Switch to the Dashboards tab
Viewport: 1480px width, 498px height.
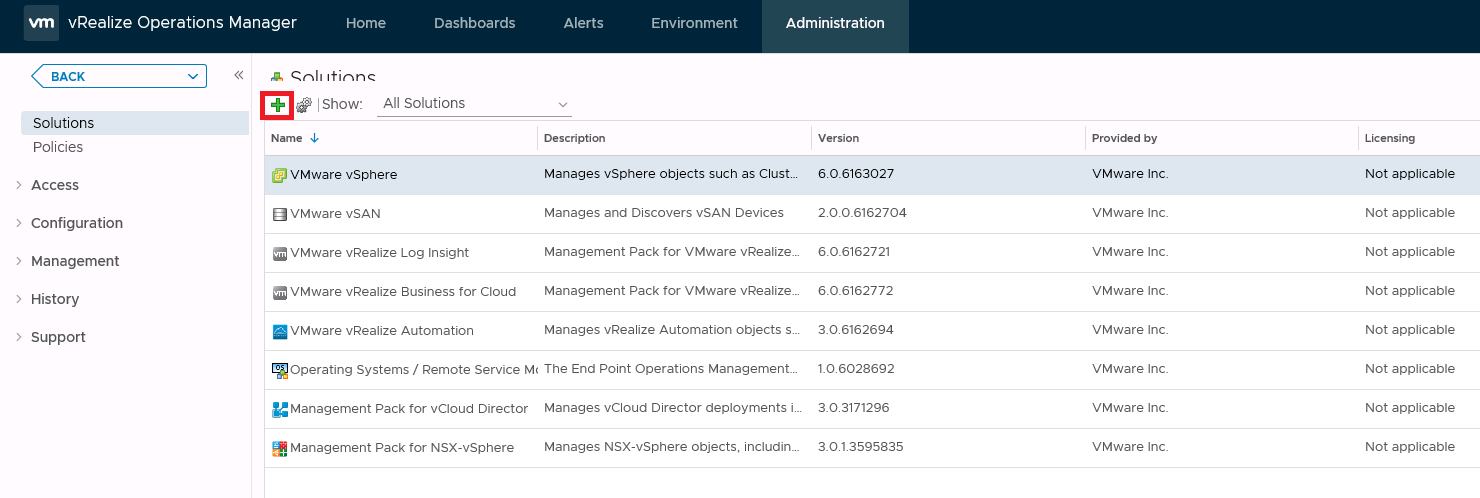point(474,23)
